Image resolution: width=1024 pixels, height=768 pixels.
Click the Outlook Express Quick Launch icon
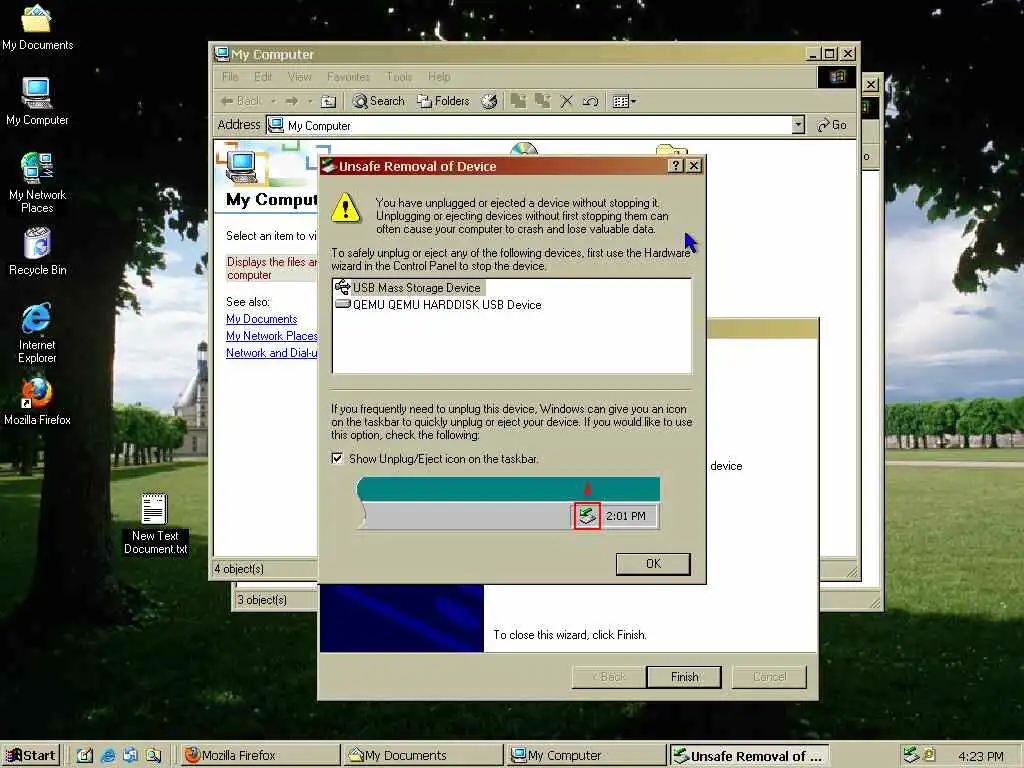tap(131, 756)
